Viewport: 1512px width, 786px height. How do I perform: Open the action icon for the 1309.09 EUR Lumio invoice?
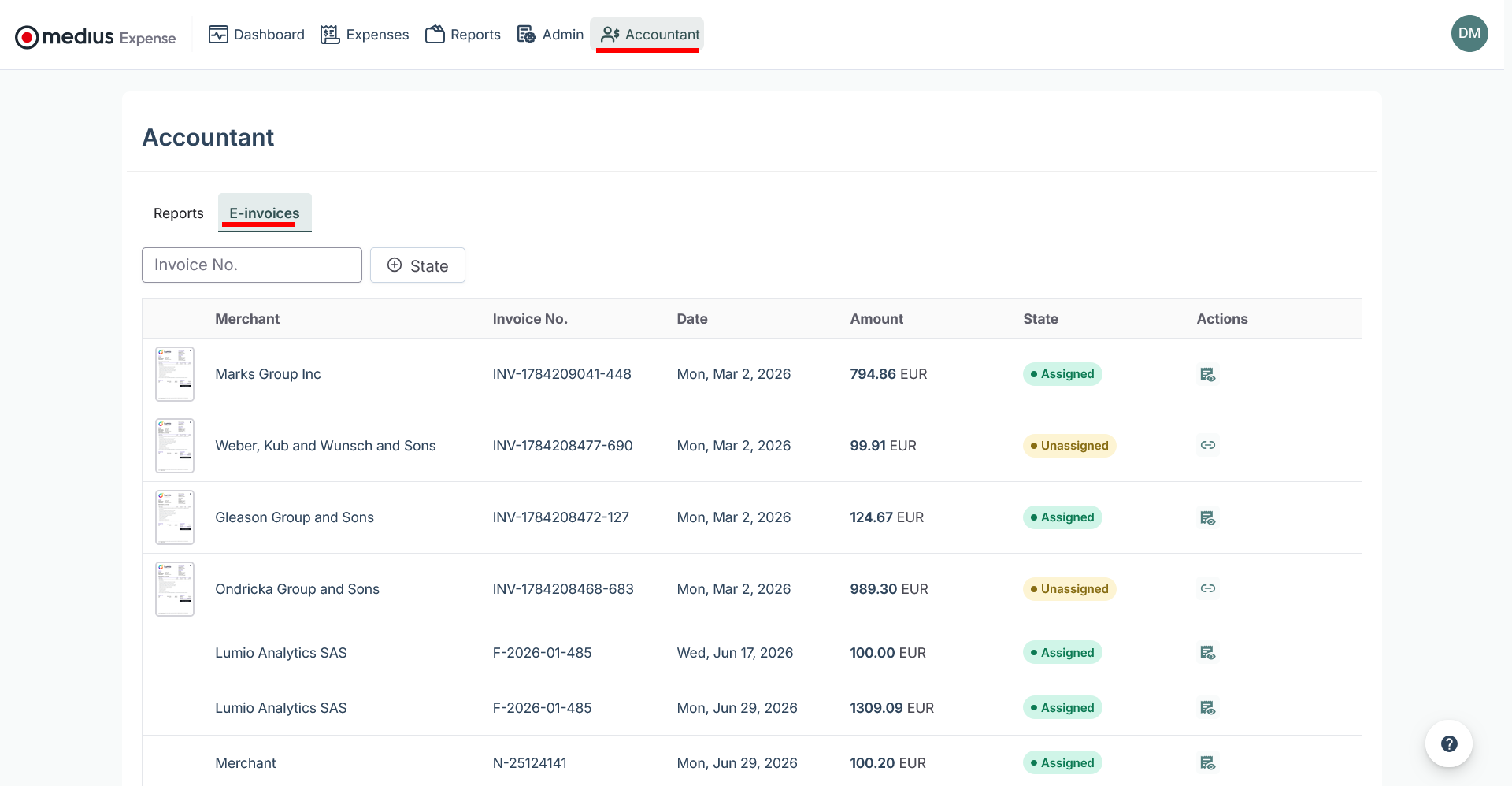point(1207,707)
